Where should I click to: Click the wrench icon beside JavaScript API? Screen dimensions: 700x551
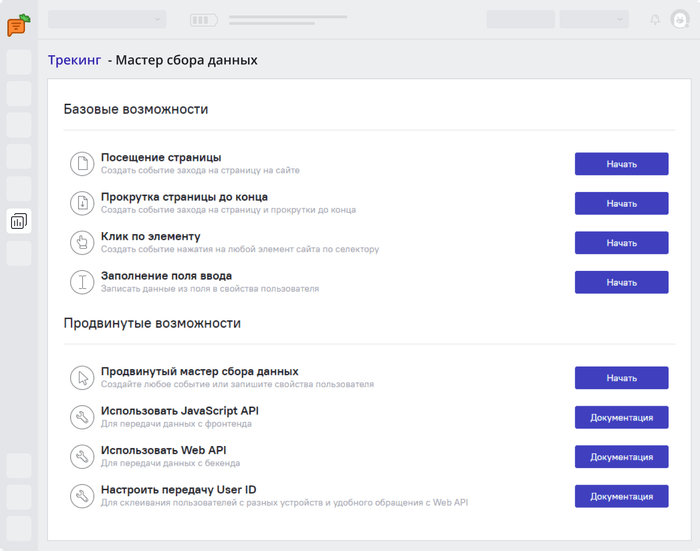tap(81, 417)
